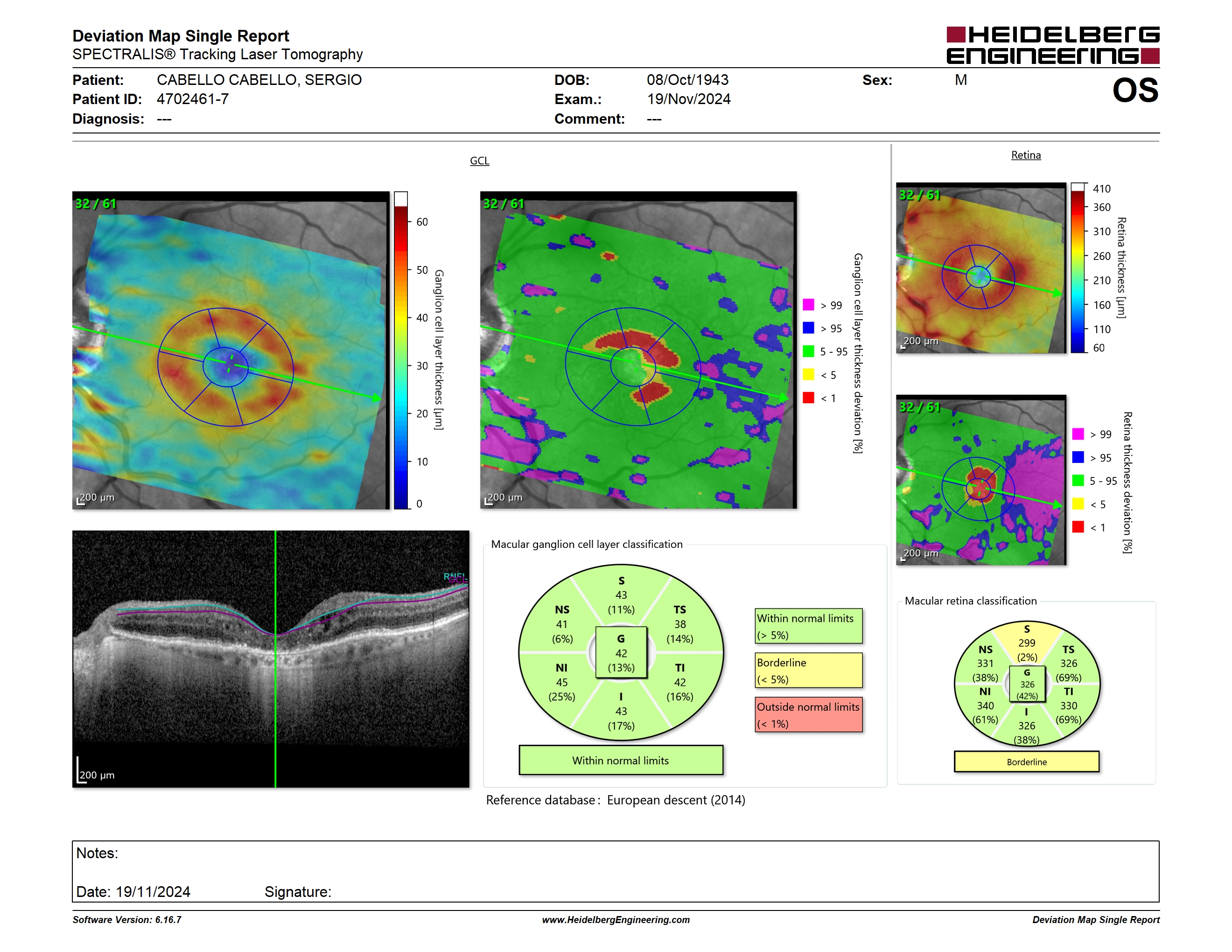Select the GCL deviation map image
The width and height of the screenshot is (1232, 952).
pos(638,350)
